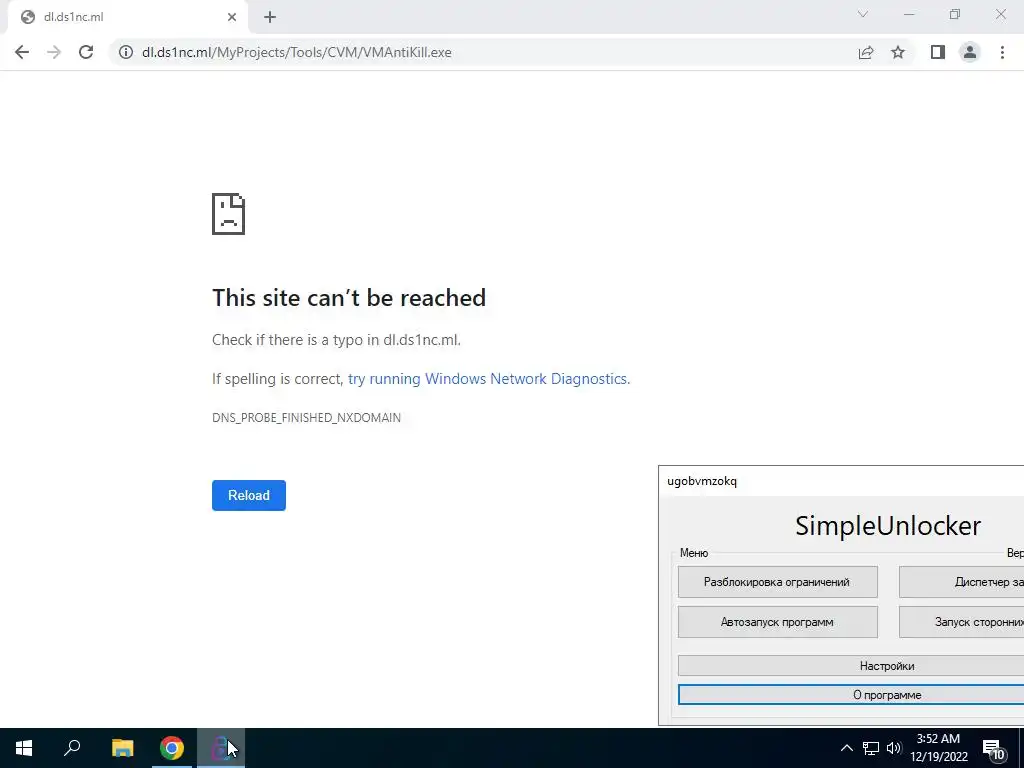
Task: Share this page icon
Action: 865,52
